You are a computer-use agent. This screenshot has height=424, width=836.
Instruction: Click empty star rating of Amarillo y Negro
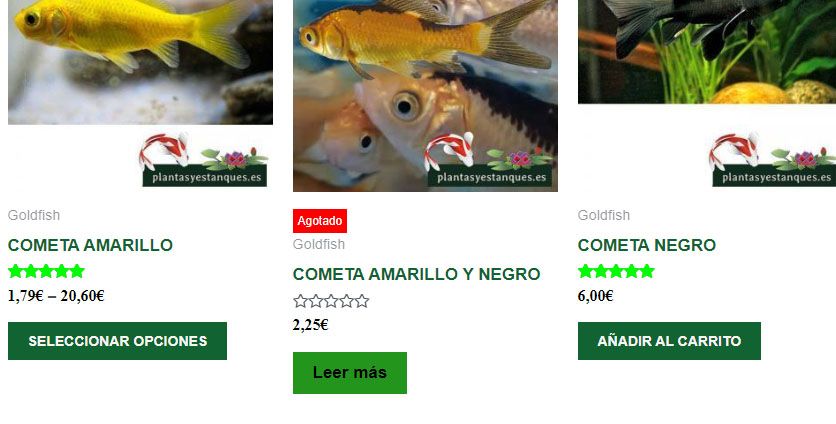tap(331, 301)
